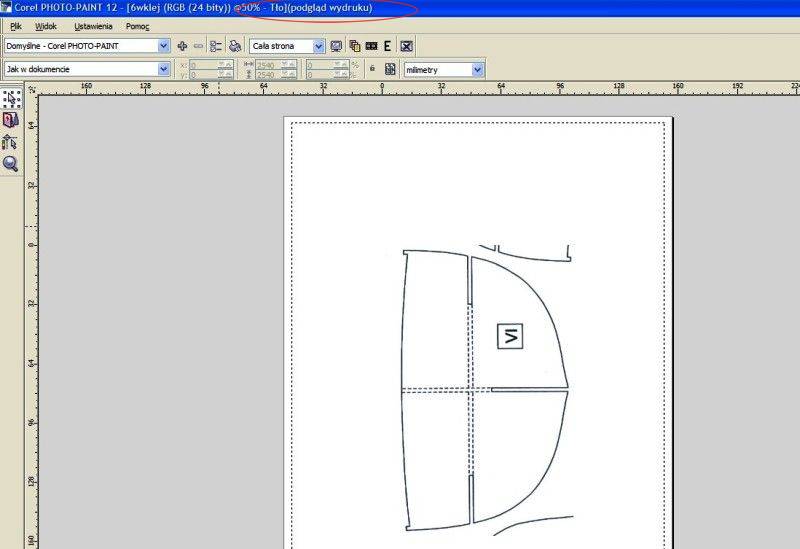The width and height of the screenshot is (800, 549).
Task: Select the Pick tool in the toolbox
Action: tap(11, 99)
